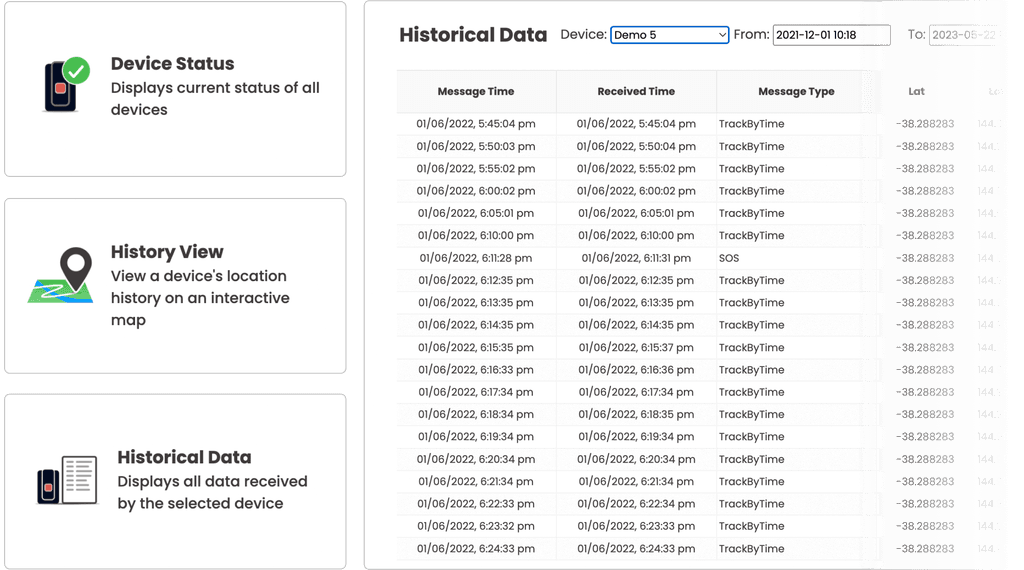Click the Device Status phone checkmark icon
Screen dimensions: 1024x570
pos(67,84)
